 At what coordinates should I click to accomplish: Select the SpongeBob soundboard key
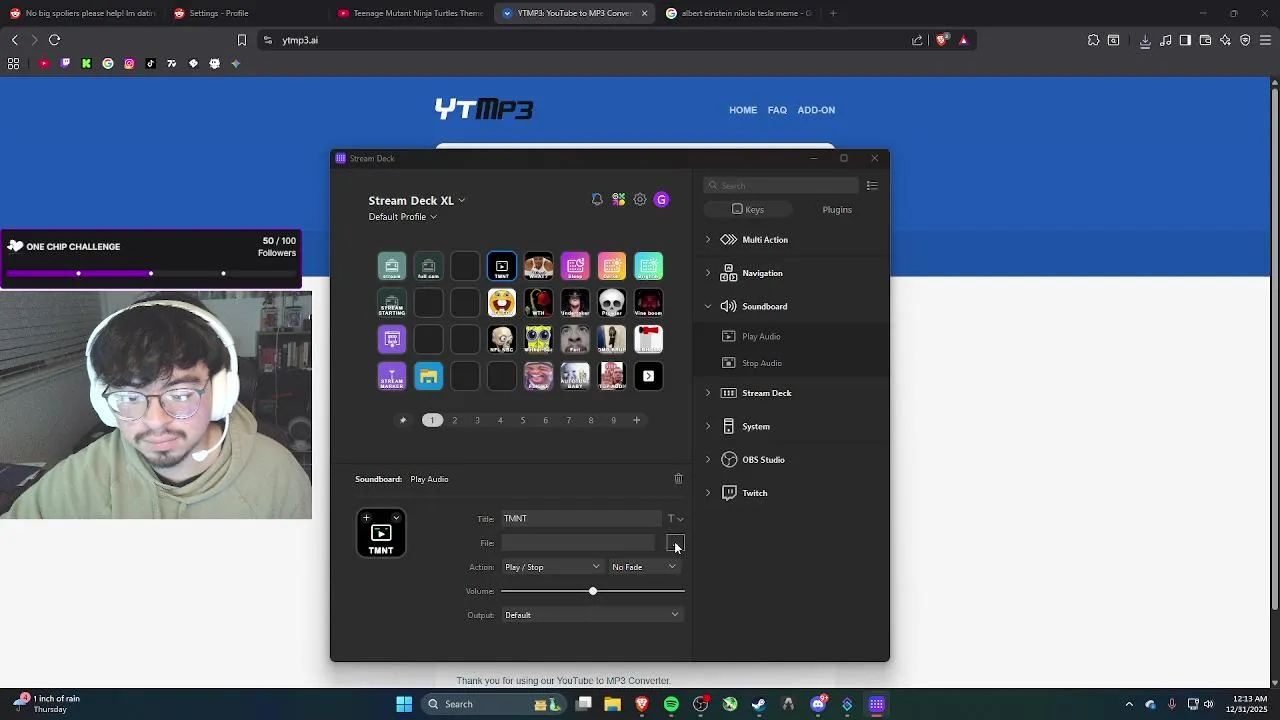538,340
